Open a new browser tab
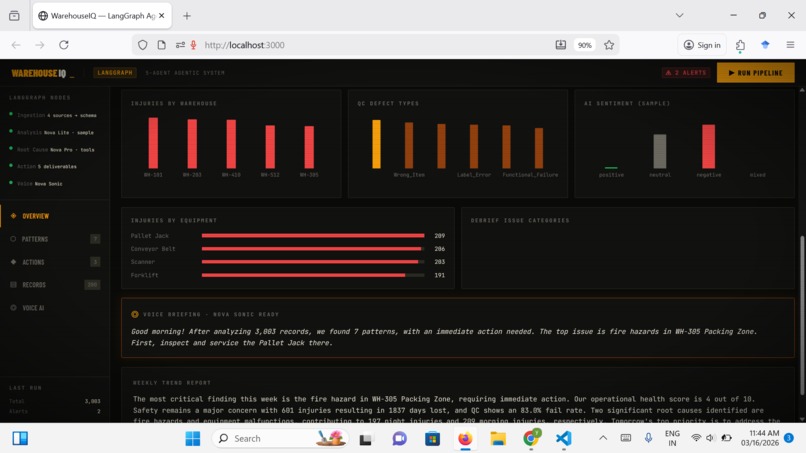 [x=187, y=16]
